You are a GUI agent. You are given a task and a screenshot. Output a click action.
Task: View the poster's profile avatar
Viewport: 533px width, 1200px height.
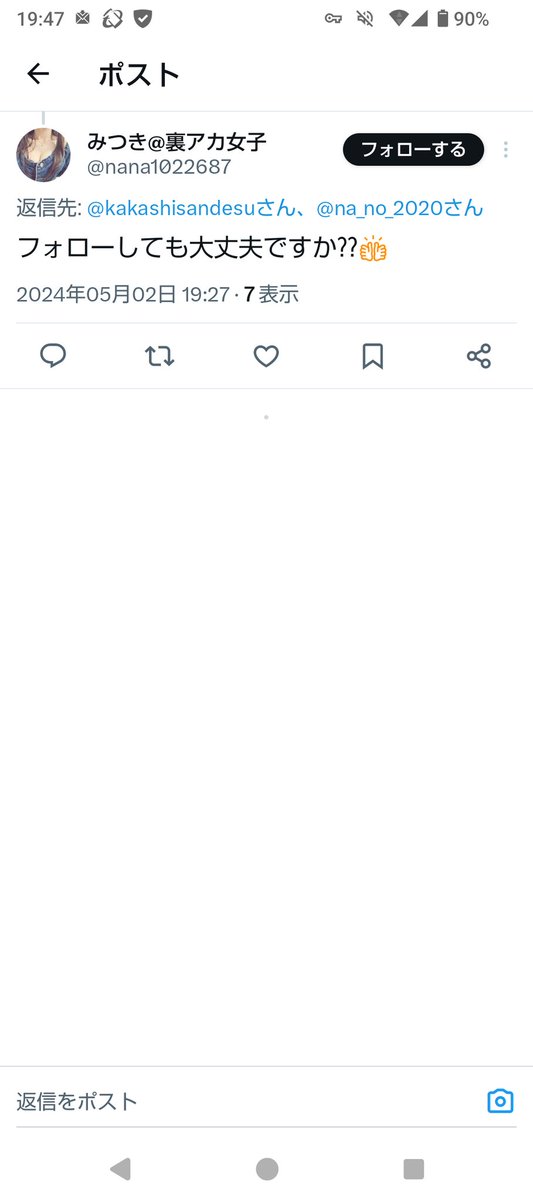(x=43, y=155)
